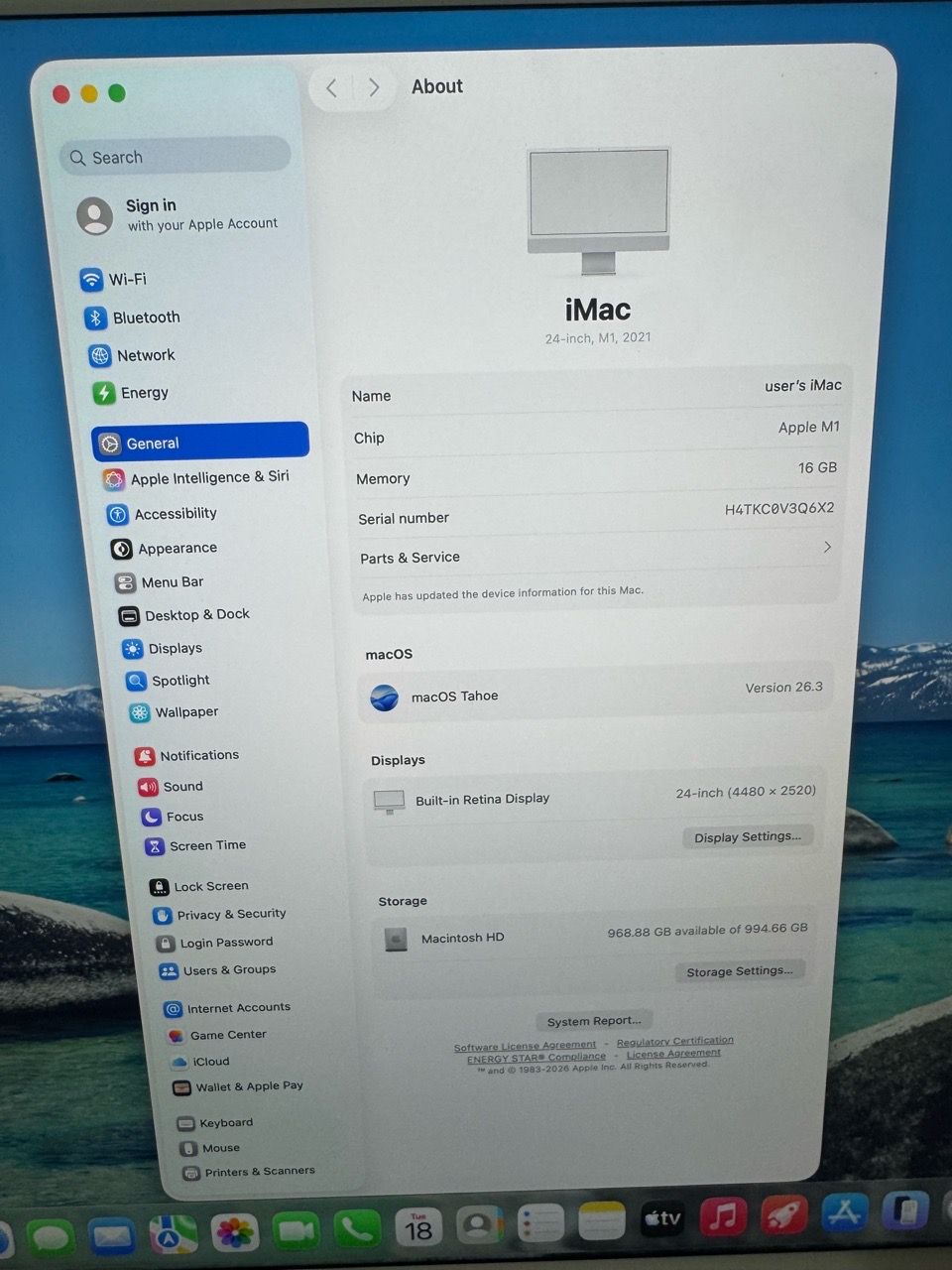
Task: Select Menu Bar settings
Action: coord(160,582)
